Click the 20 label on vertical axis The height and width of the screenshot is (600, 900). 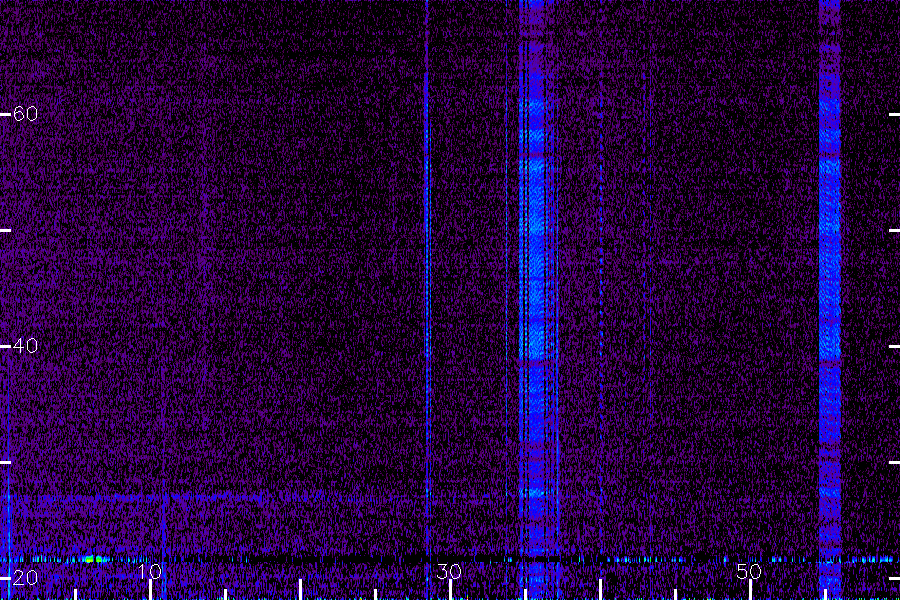(x=25, y=578)
